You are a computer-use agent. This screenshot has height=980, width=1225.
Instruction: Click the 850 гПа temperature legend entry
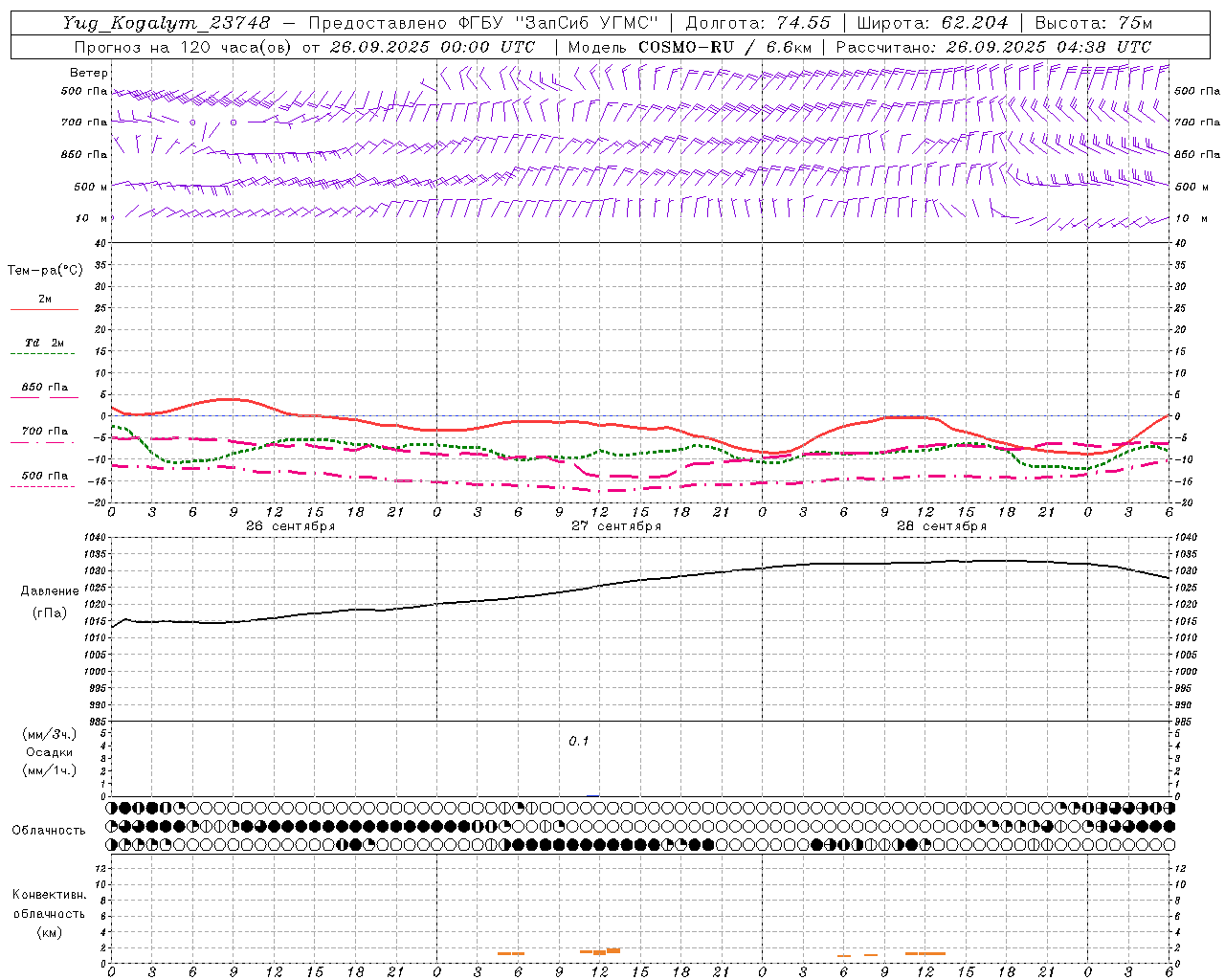click(x=45, y=388)
